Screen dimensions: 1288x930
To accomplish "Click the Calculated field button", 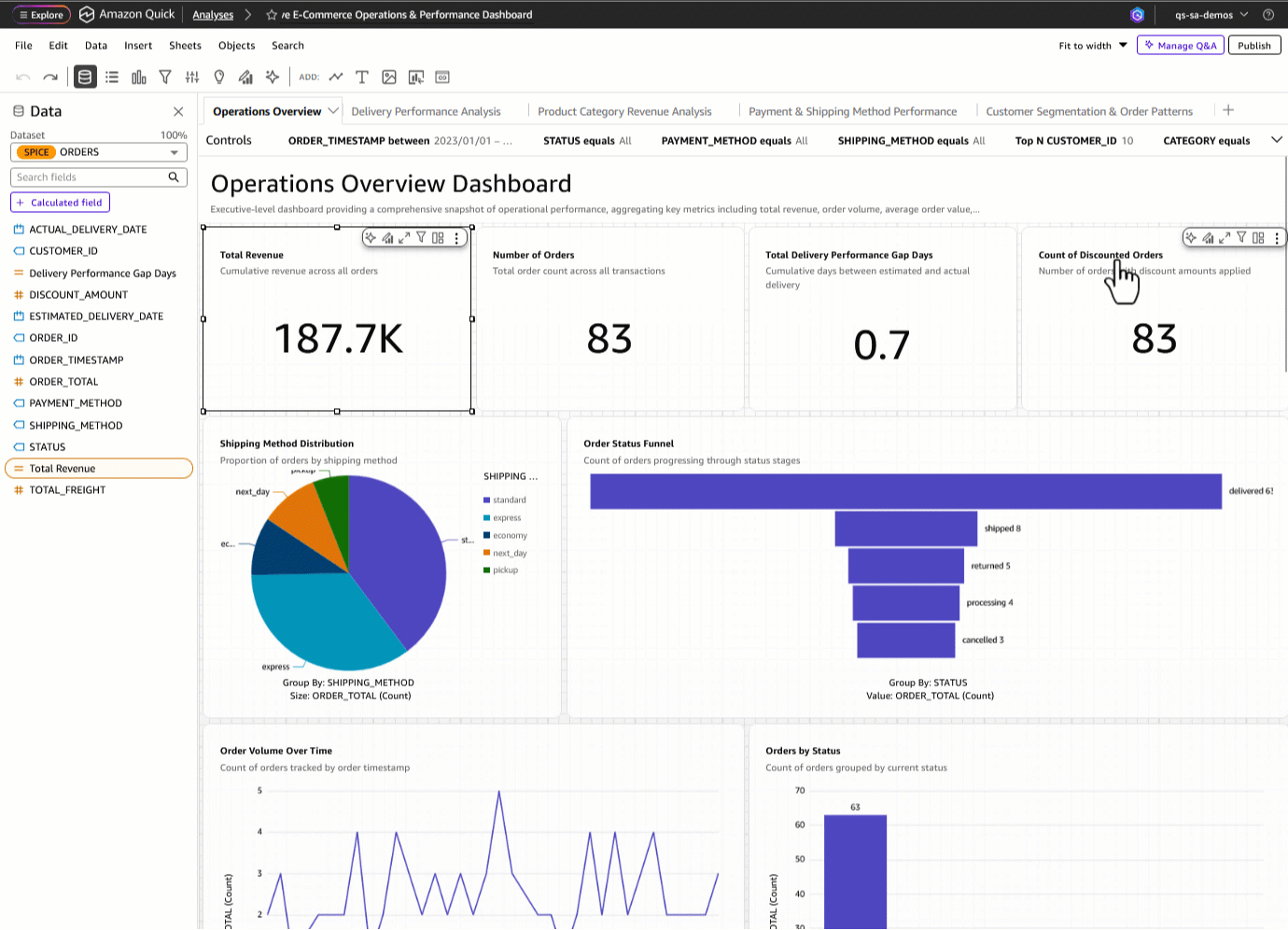I will click(60, 203).
